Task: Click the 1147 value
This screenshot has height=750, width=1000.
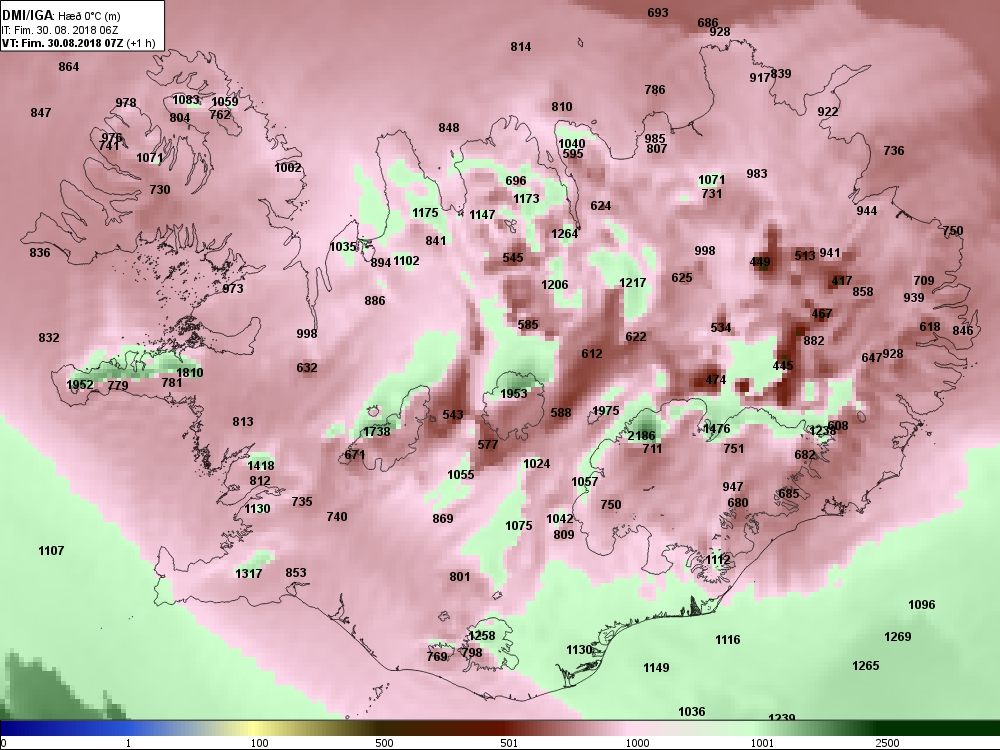Action: tap(482, 215)
